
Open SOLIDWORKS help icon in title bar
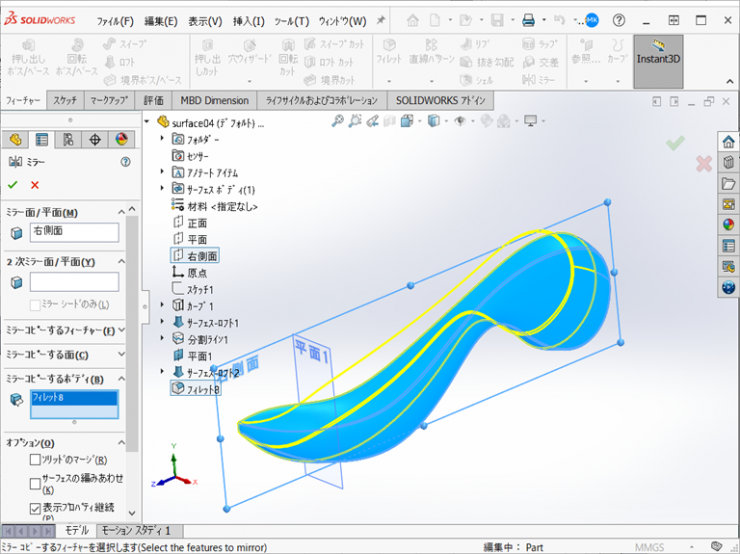pyautogui.click(x=621, y=20)
